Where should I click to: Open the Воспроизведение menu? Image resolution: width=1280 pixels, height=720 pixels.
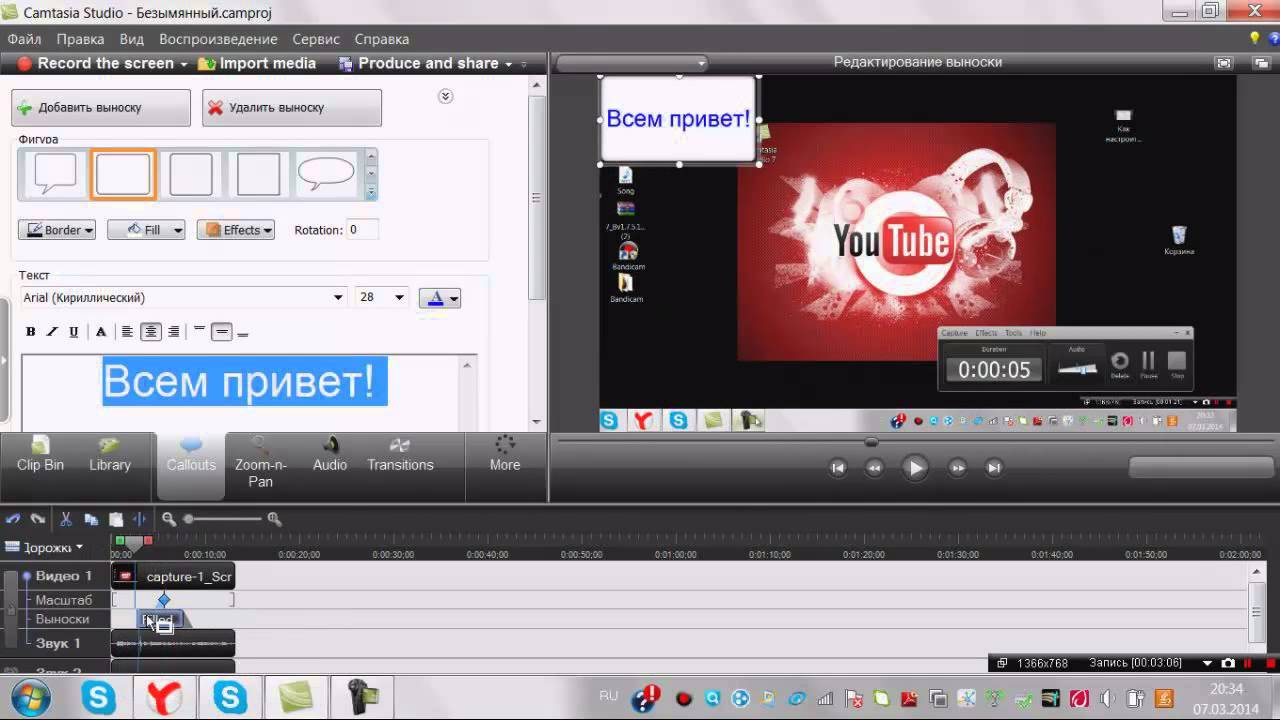(218, 39)
